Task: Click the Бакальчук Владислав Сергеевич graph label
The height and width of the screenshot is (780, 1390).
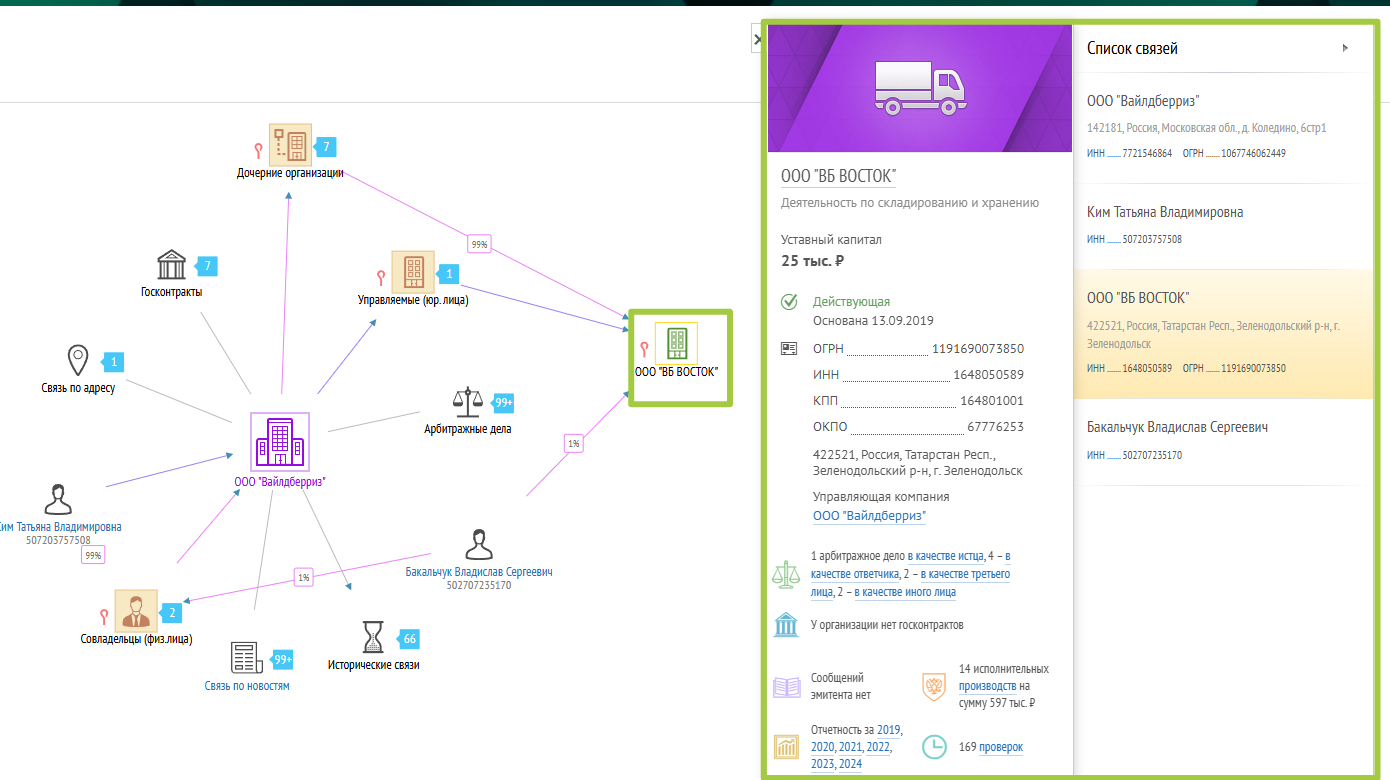Action: click(x=479, y=572)
